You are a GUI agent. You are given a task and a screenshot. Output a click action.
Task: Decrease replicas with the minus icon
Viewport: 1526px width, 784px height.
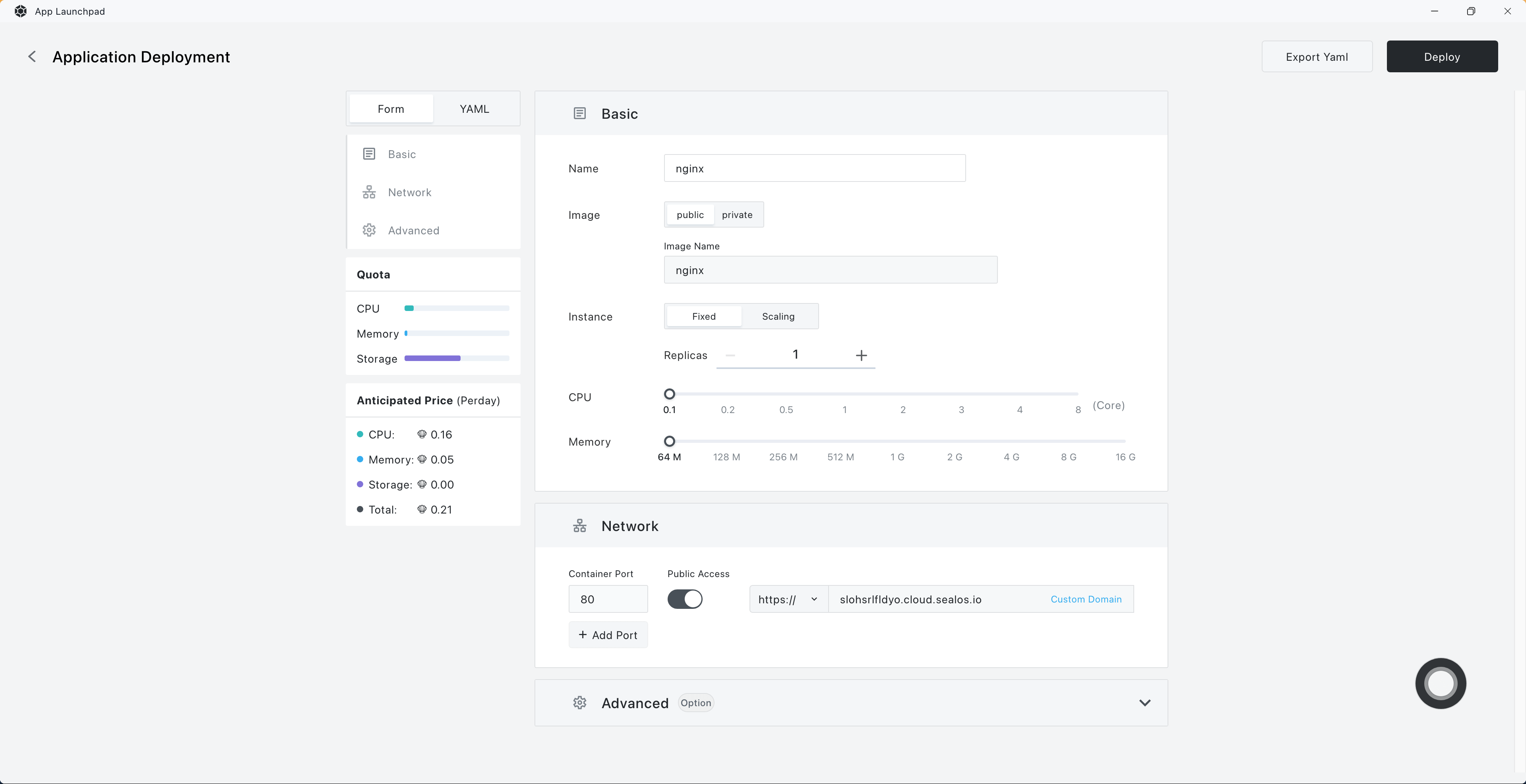pos(730,355)
